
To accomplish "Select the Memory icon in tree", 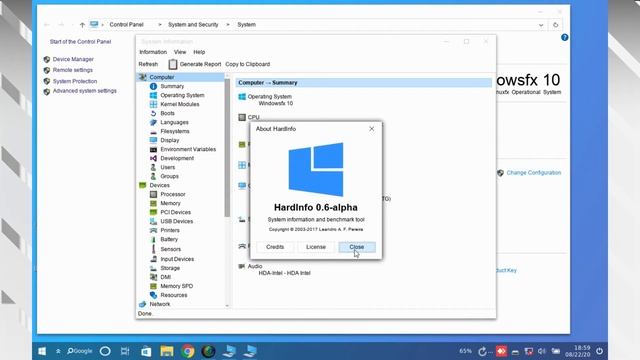I will [x=153, y=203].
